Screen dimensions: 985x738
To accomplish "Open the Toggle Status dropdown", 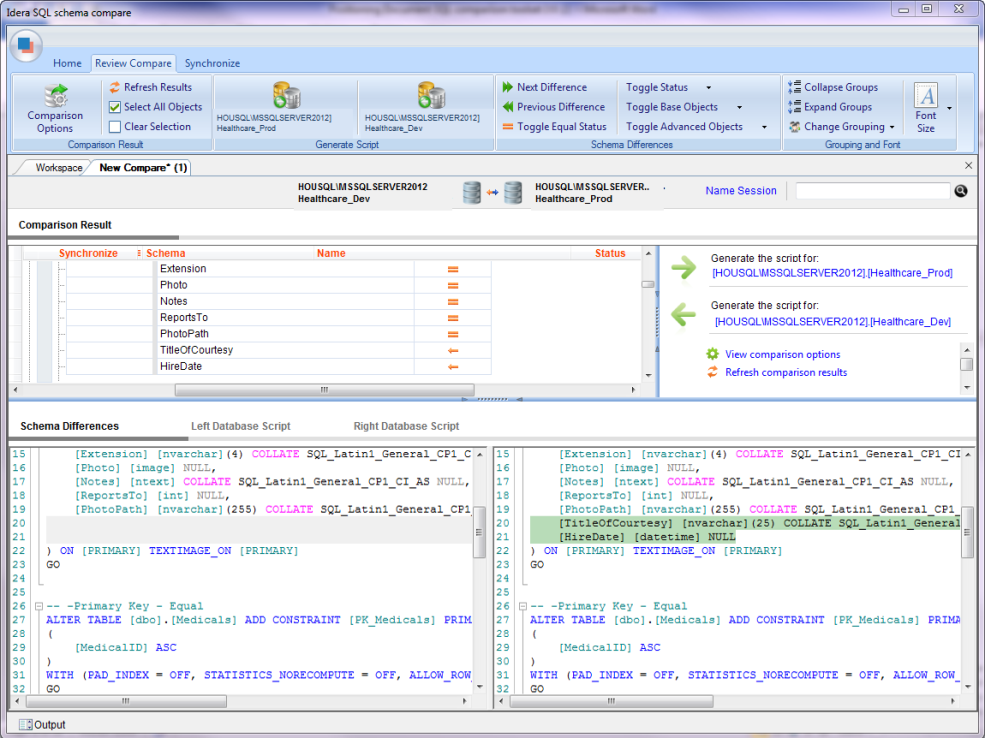I will click(x=709, y=88).
